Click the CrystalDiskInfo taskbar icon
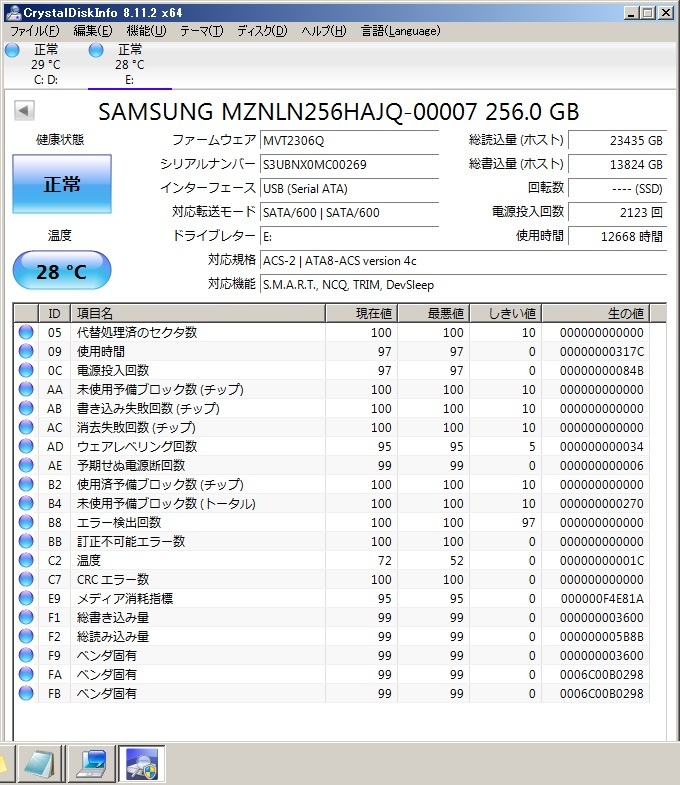Screen dimensions: 680x785 tap(142, 764)
